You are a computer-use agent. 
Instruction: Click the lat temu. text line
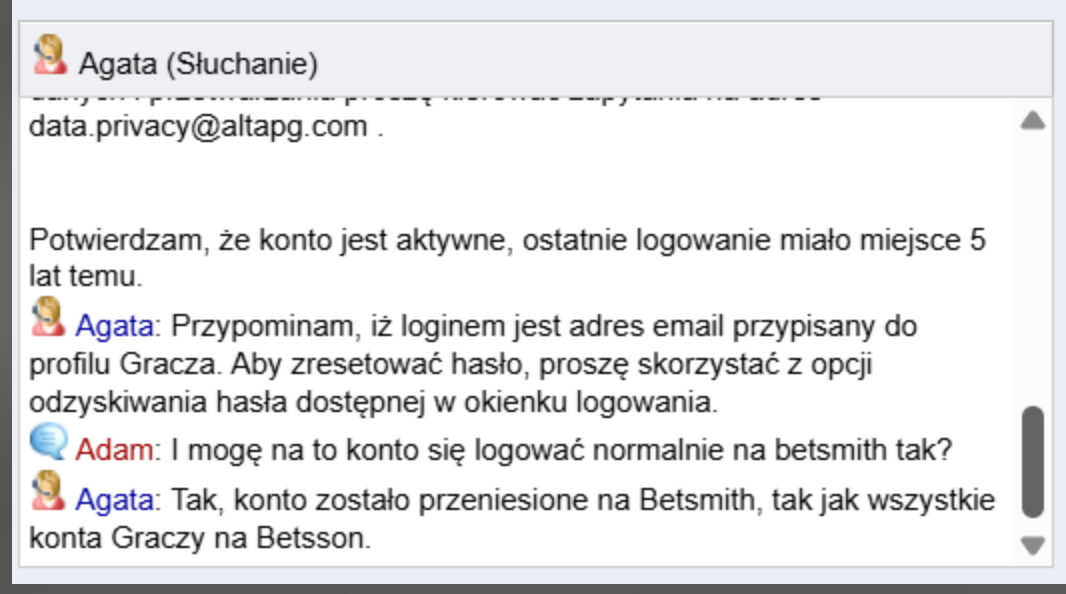[86, 277]
